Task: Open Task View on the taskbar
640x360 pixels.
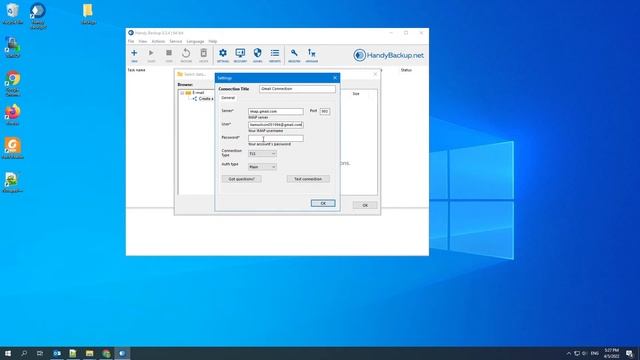Action: pyautogui.click(x=40, y=353)
